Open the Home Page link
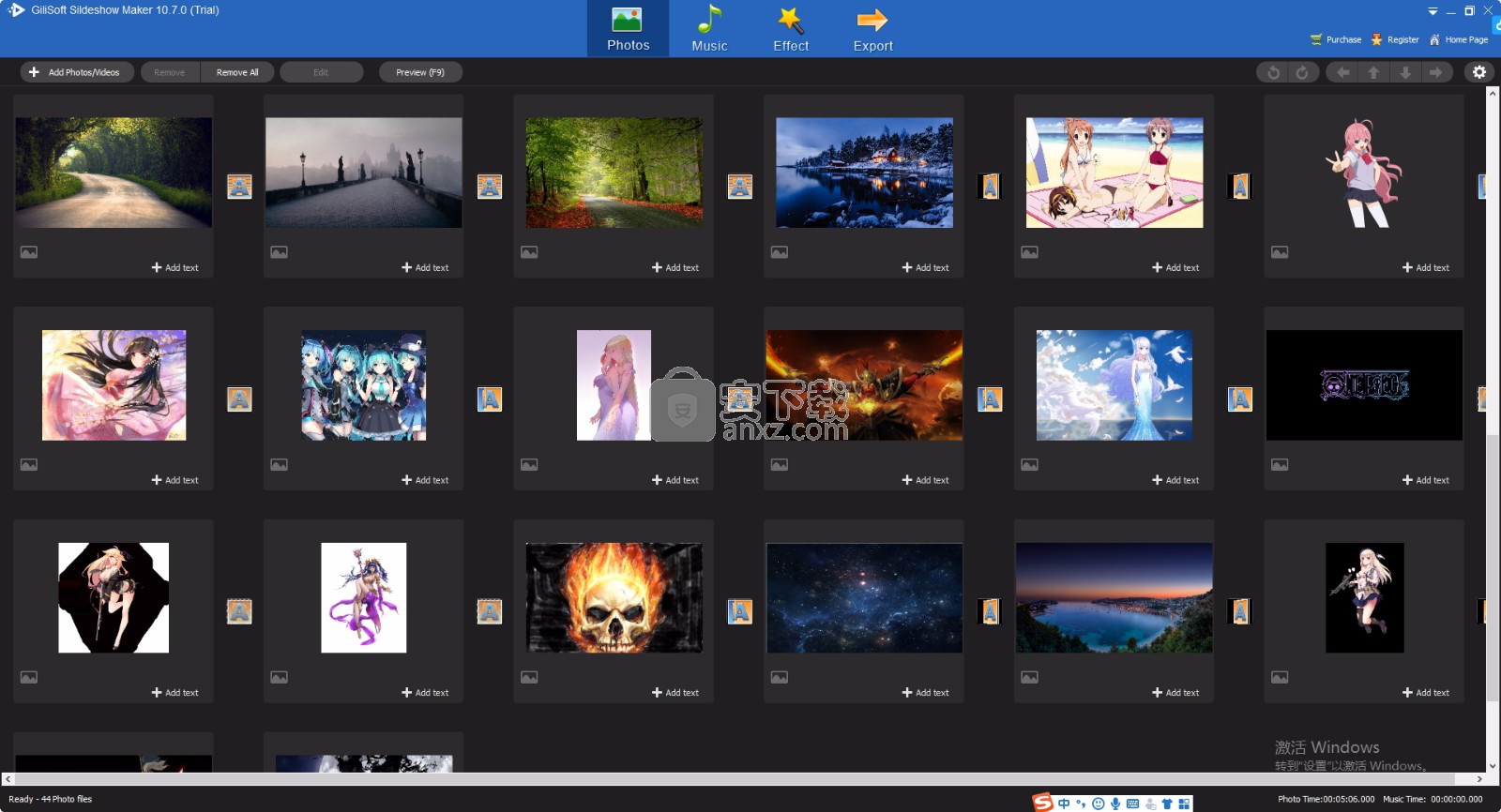The width and height of the screenshot is (1501, 812). [x=1459, y=39]
